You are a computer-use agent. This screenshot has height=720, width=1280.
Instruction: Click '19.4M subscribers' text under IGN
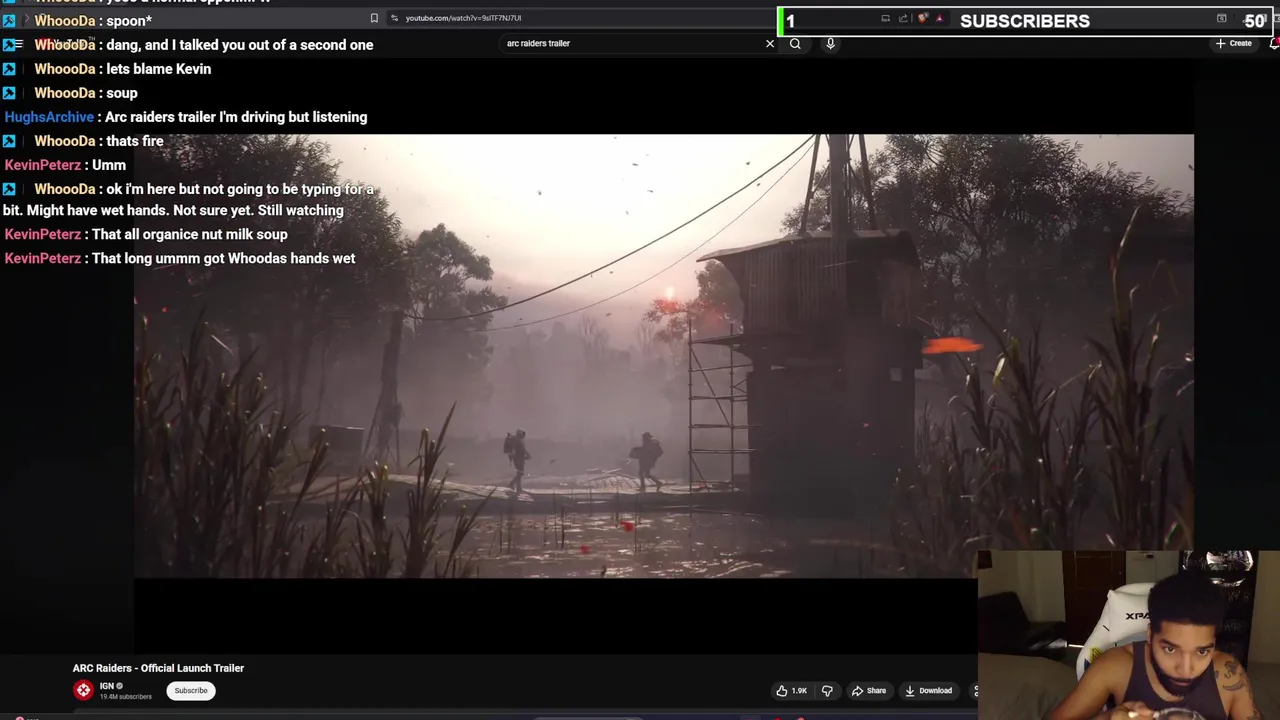point(125,696)
